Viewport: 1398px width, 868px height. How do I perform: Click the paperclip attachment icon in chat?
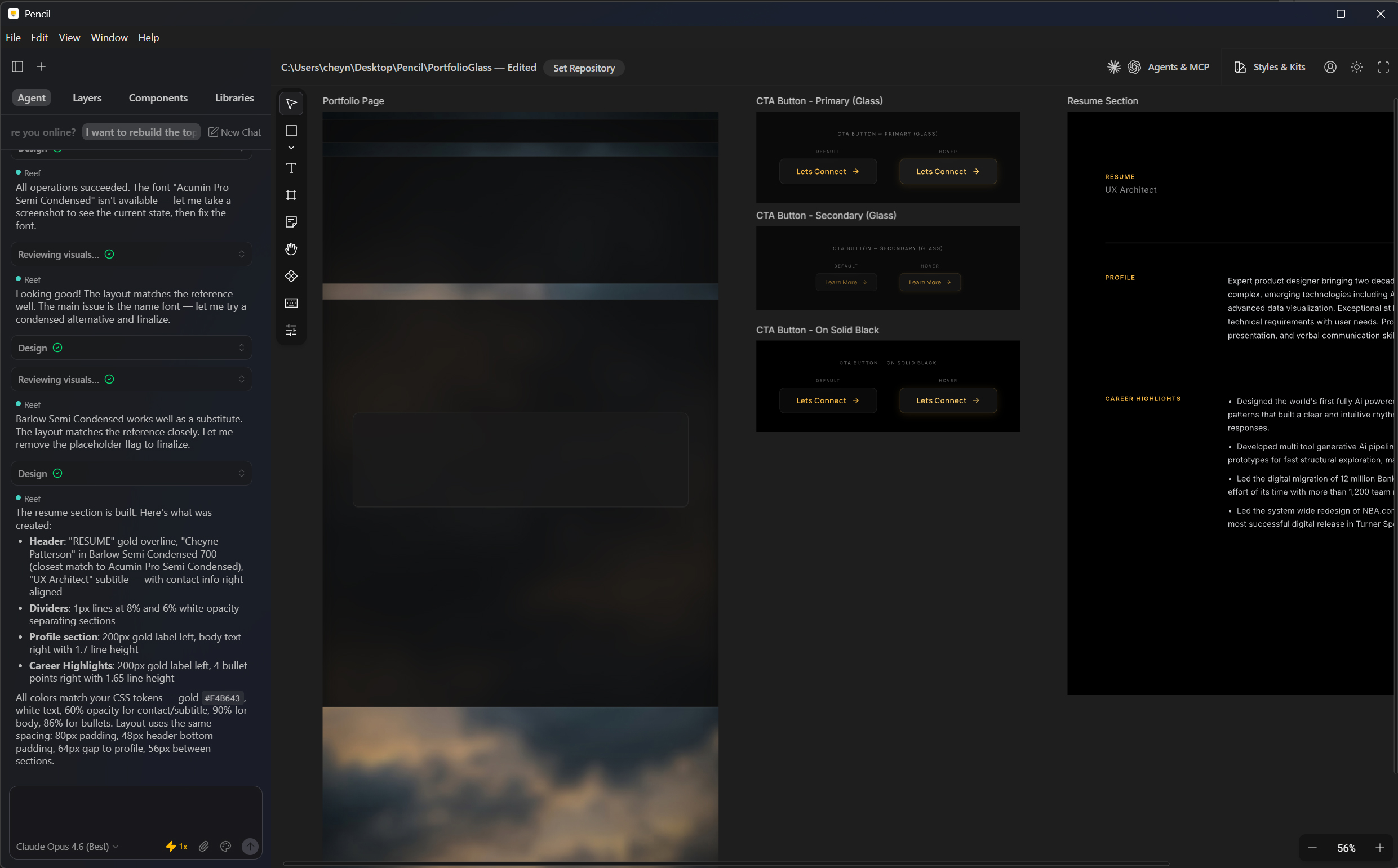[x=203, y=846]
